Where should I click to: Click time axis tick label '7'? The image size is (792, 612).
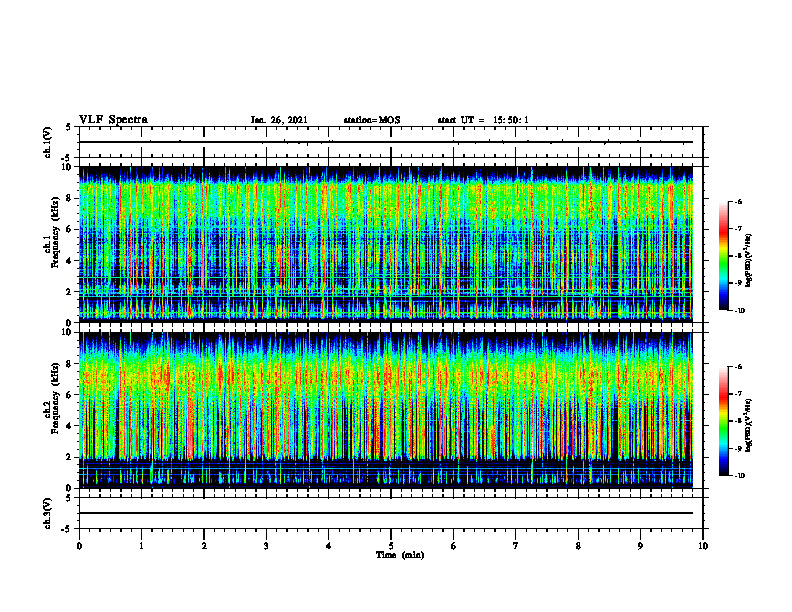pyautogui.click(x=516, y=546)
